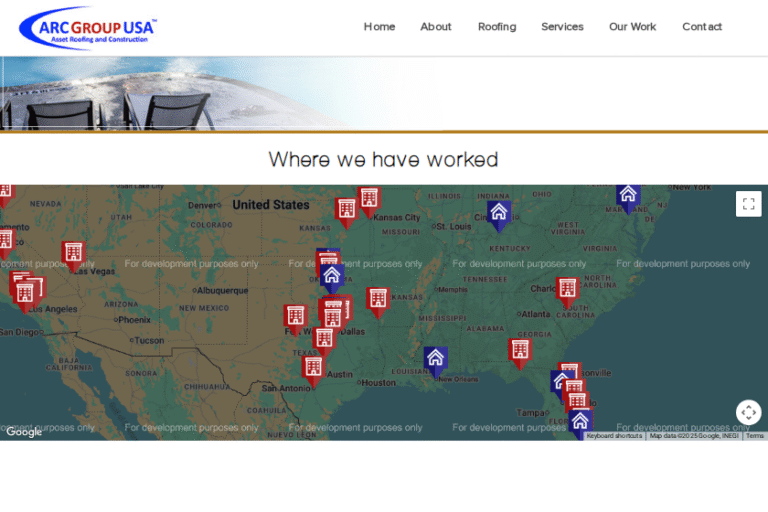The image size is (768, 512).
Task: Navigate to Our Work
Action: click(632, 27)
